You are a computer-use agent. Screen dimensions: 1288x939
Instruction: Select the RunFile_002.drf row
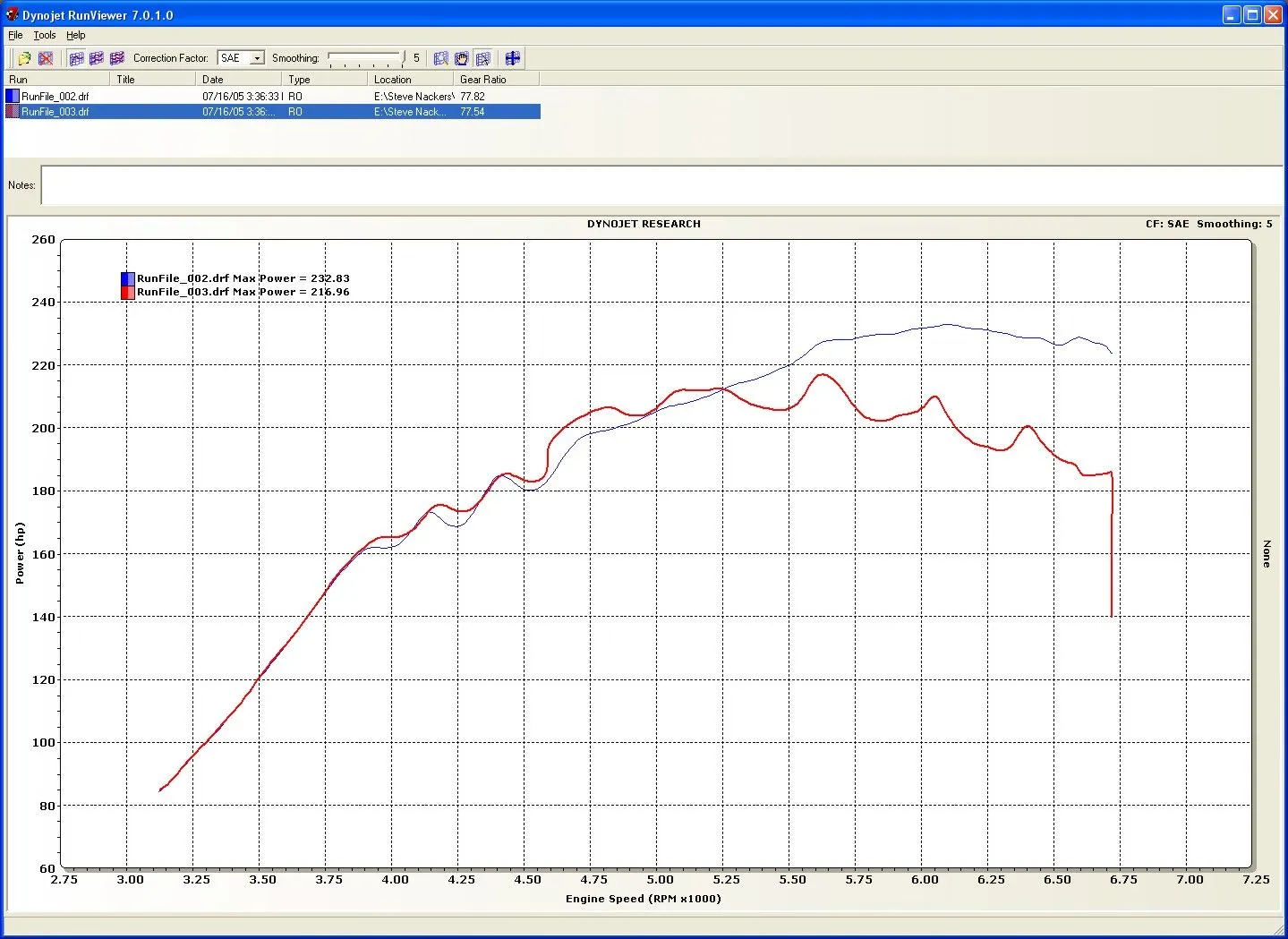(x=55, y=96)
